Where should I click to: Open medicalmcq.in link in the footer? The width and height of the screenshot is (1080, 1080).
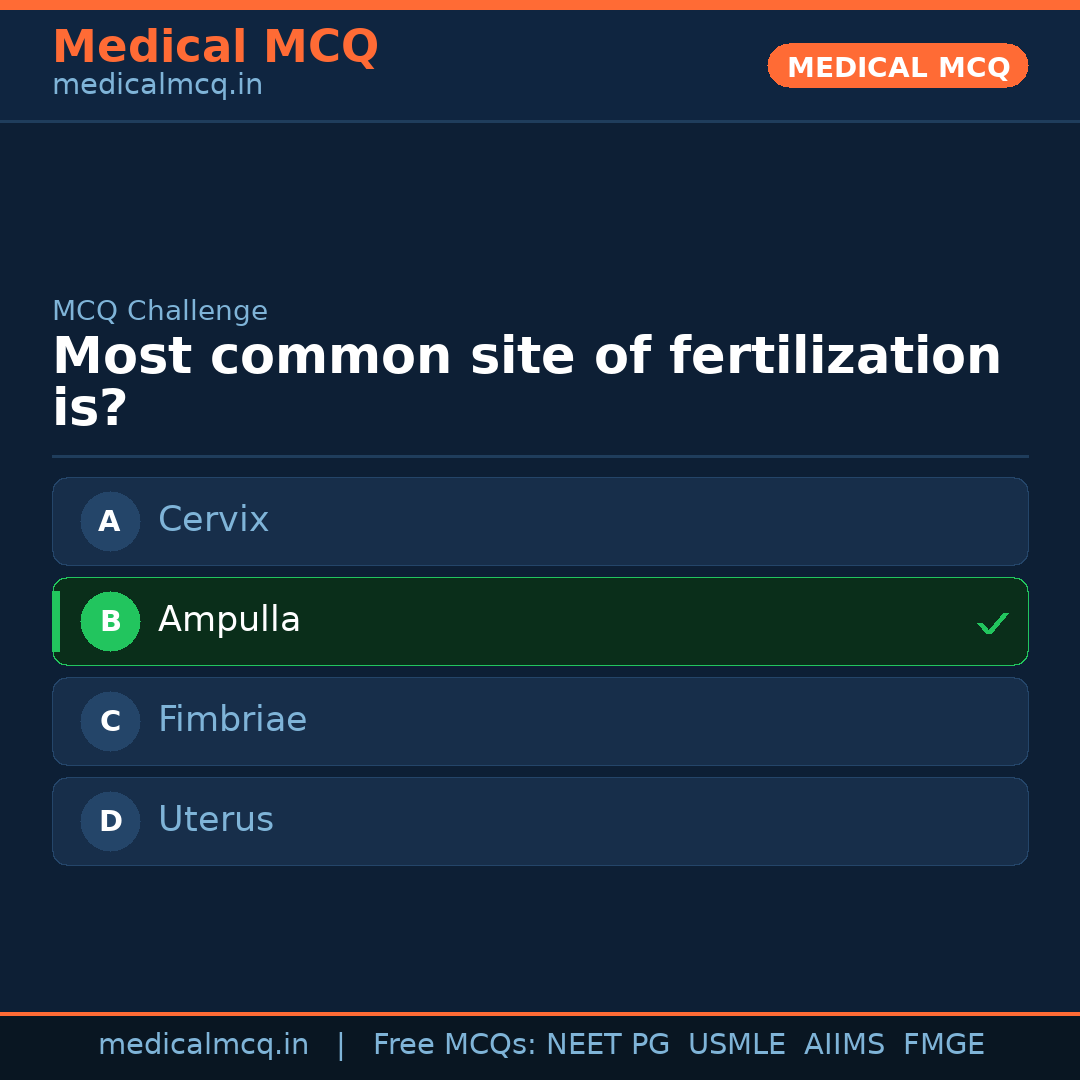203,1045
